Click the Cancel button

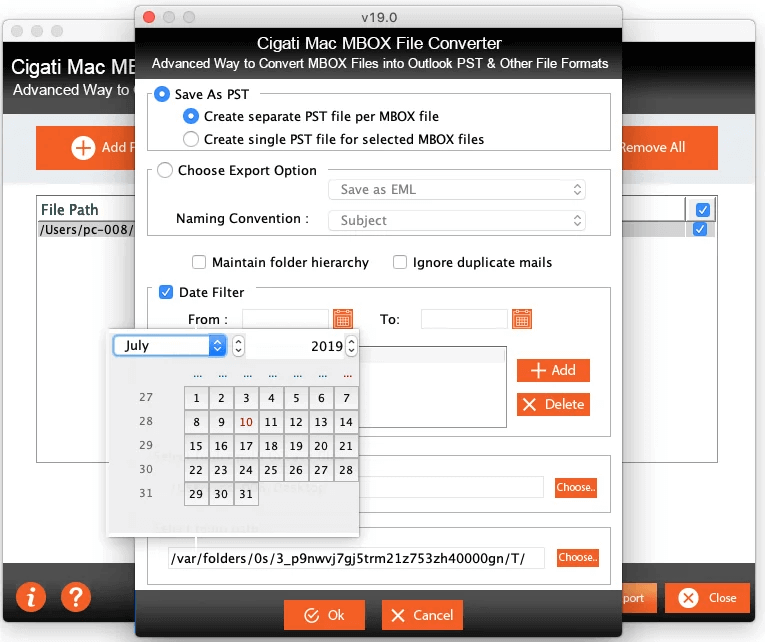[x=423, y=615]
